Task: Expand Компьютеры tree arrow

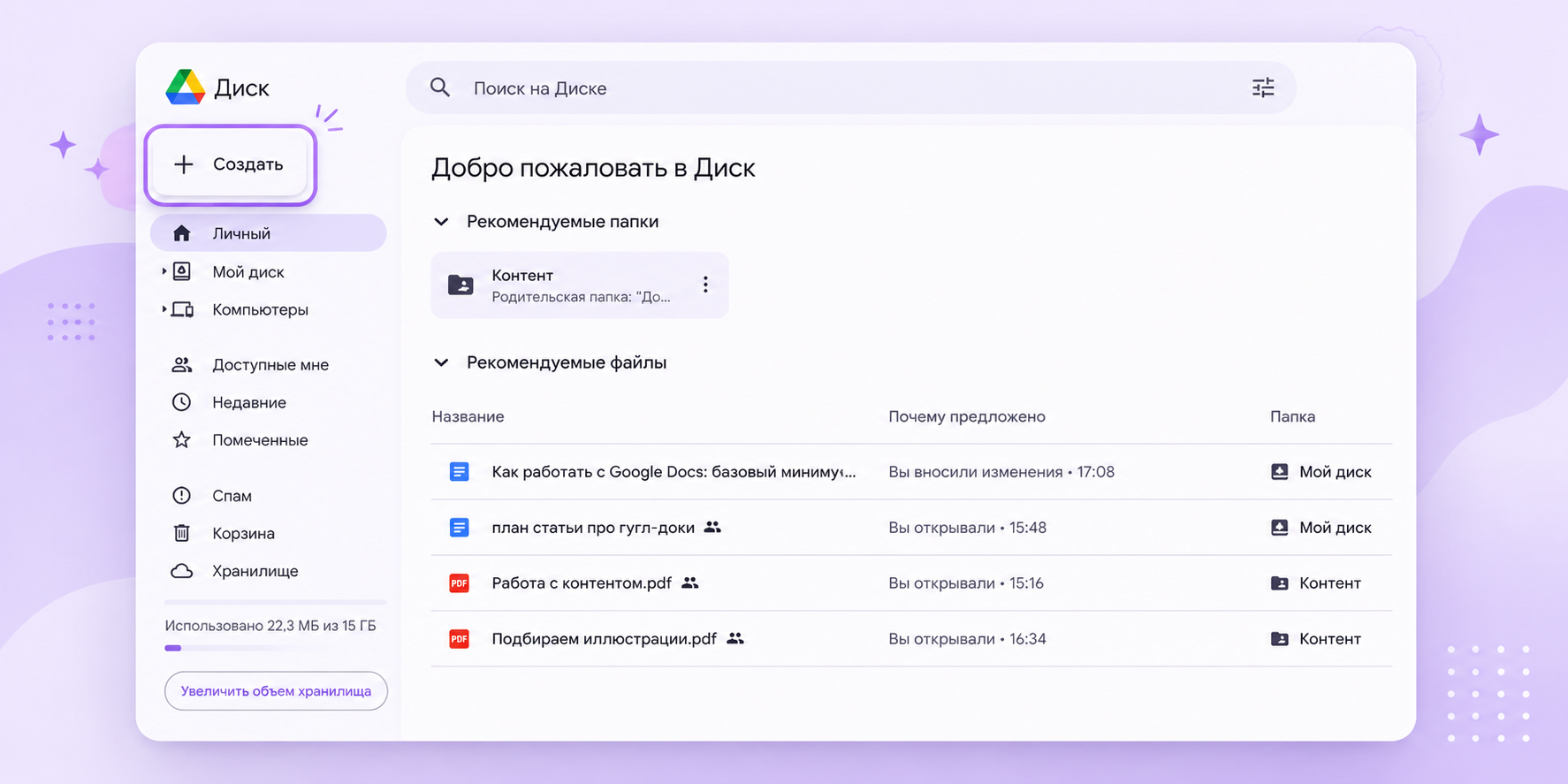Action: point(164,309)
